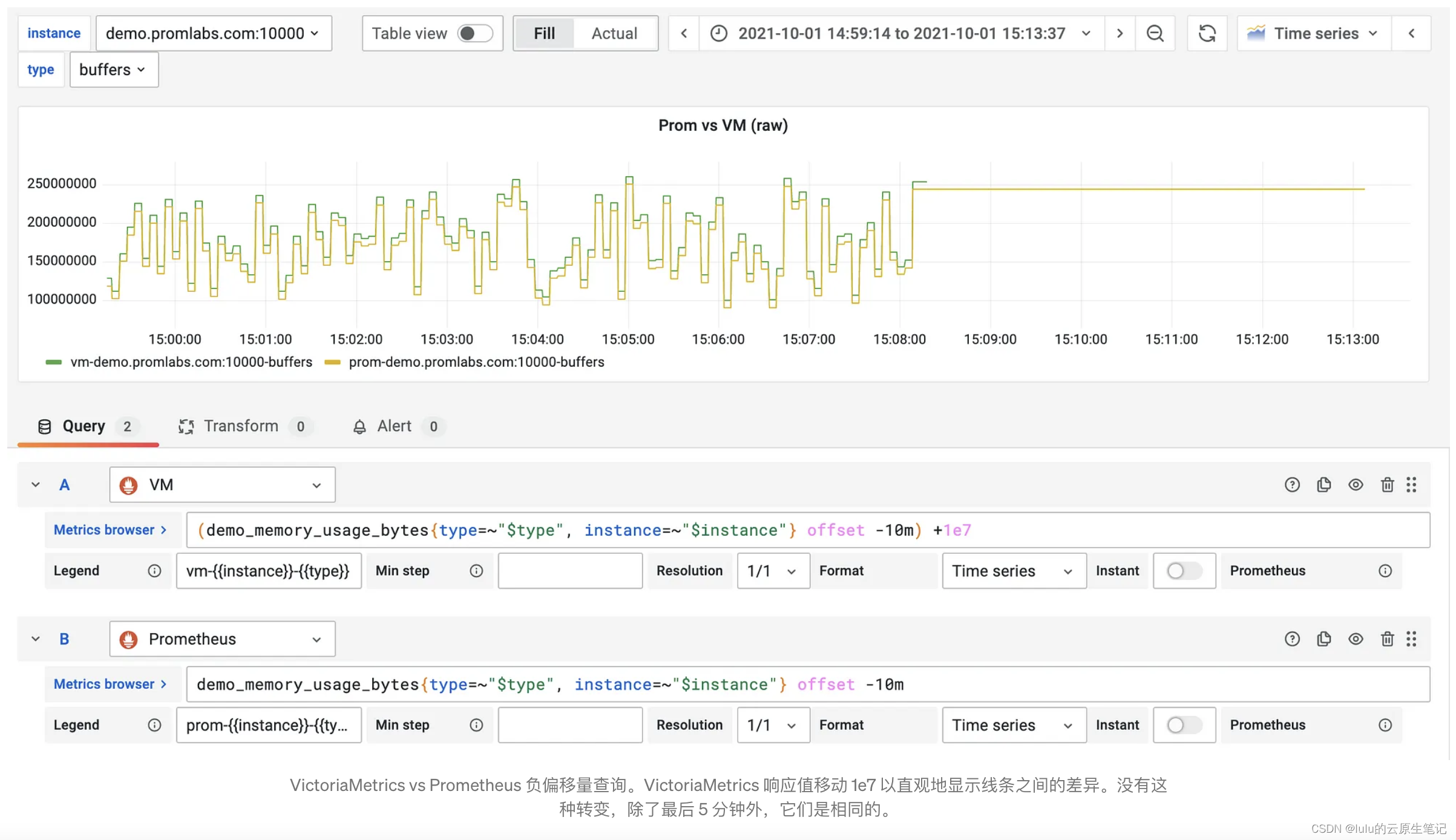Enable Instant toggle for query B
This screenshot has height=840, width=1456.
1184,725
